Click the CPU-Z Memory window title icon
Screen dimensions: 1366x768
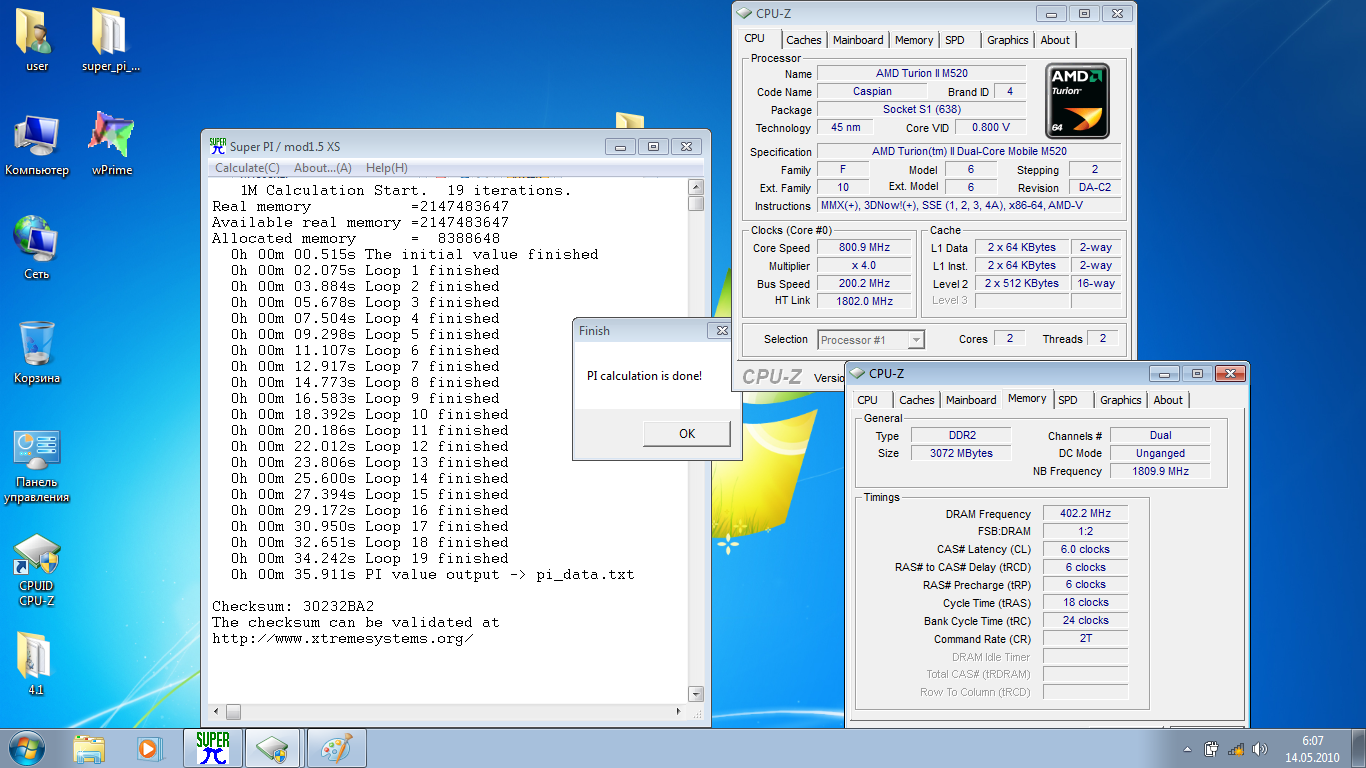(858, 373)
